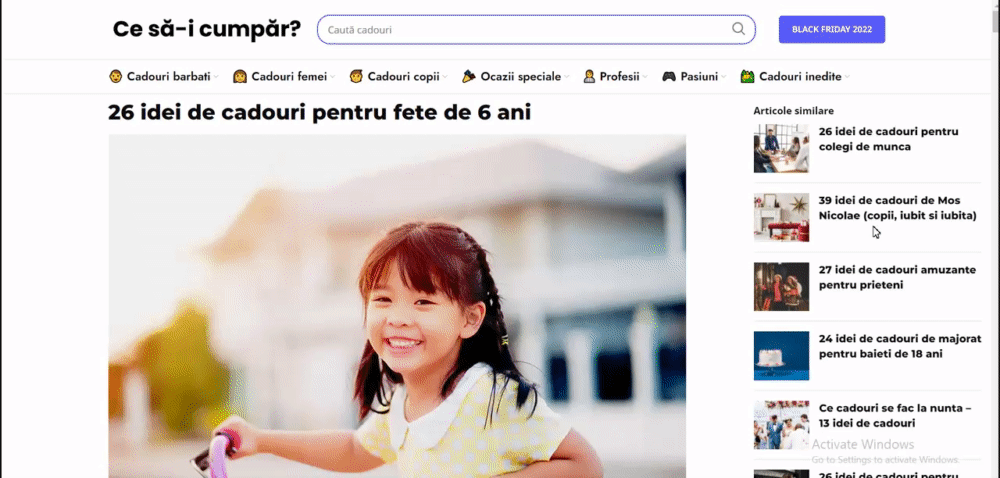This screenshot has height=478, width=1000.
Task: Open the 39 idei de cadouri de Mos Nicolae link
Action: pyautogui.click(x=897, y=208)
